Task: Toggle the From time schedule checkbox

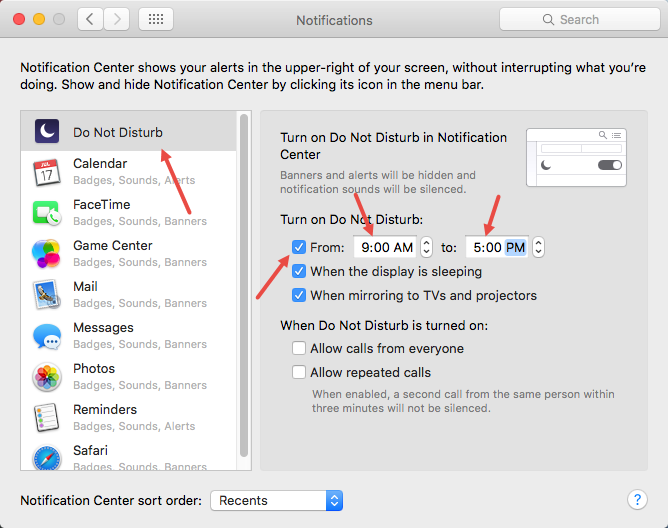Action: click(299, 247)
